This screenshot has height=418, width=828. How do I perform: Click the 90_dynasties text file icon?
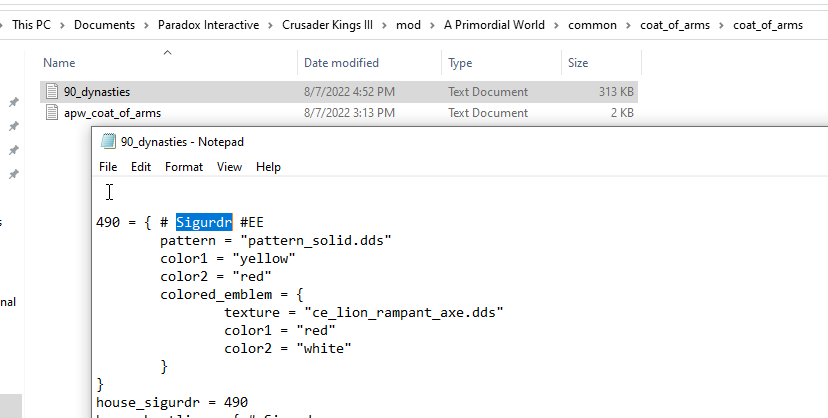[53, 92]
